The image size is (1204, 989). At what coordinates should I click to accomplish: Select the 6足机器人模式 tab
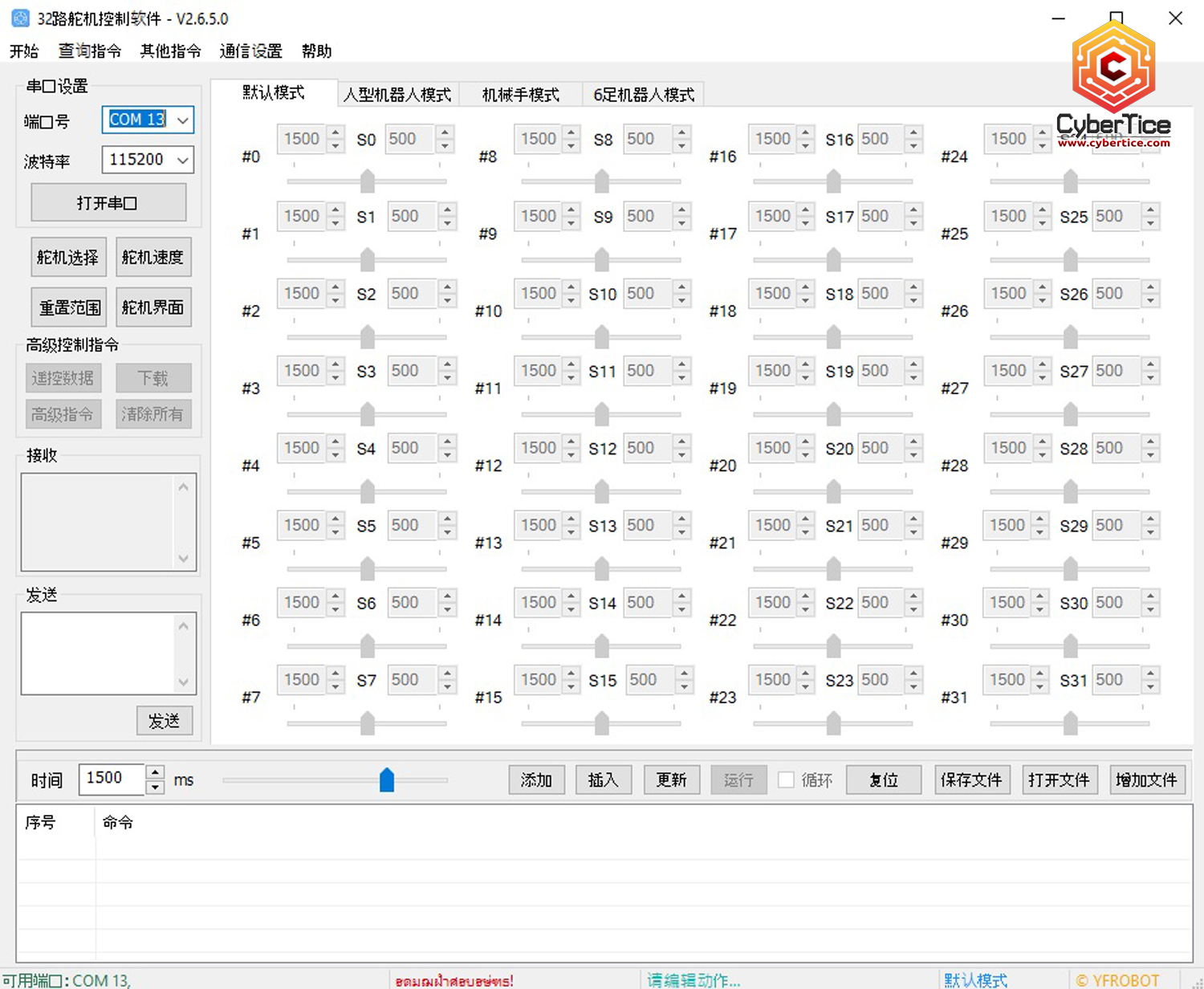[644, 95]
